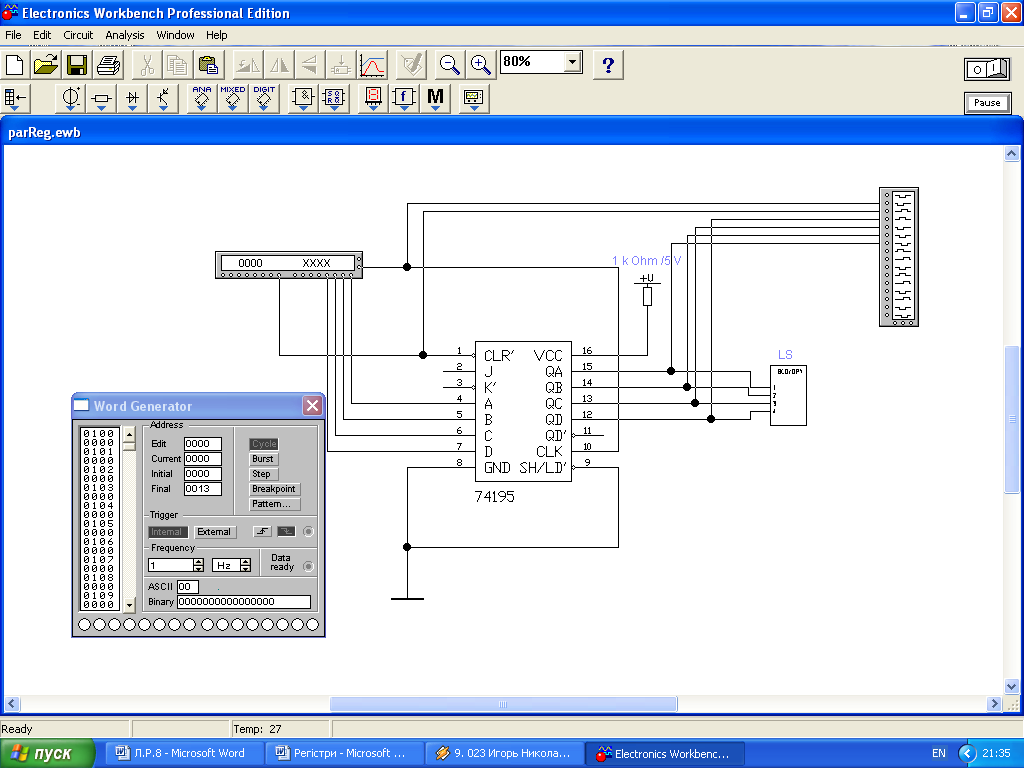Click the Step button
1024x768 pixels.
(x=261, y=474)
